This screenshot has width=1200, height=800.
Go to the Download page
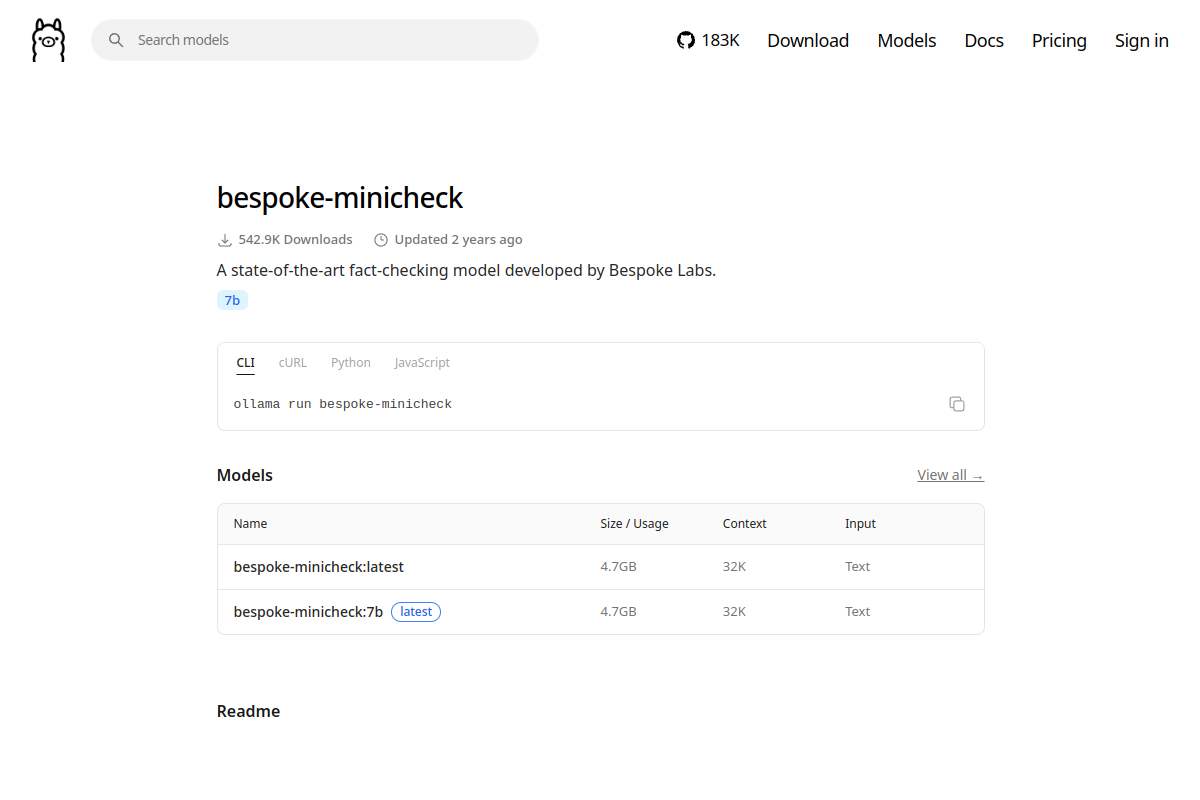point(808,40)
